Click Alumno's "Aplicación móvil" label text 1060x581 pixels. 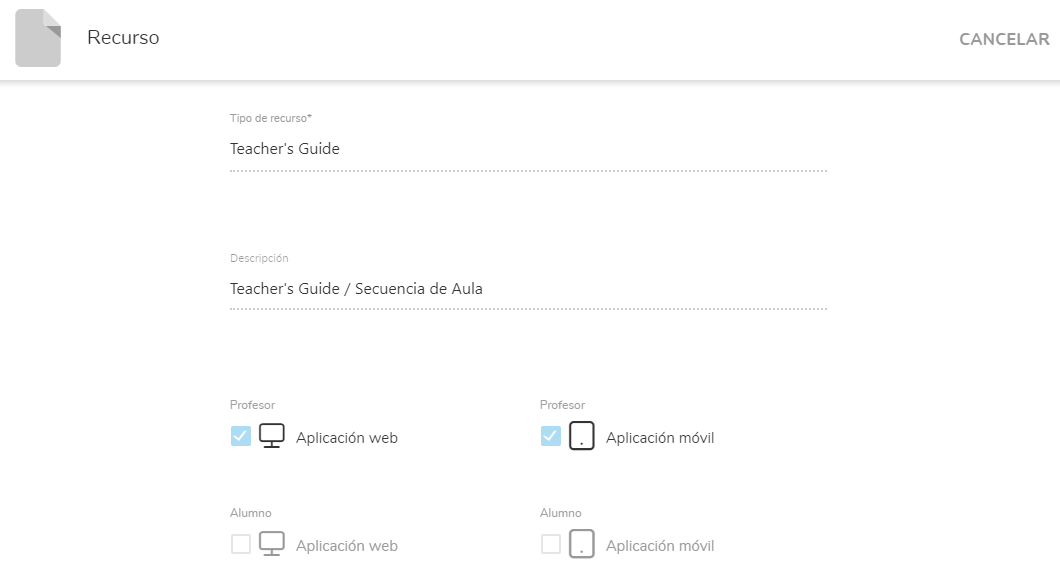point(660,546)
